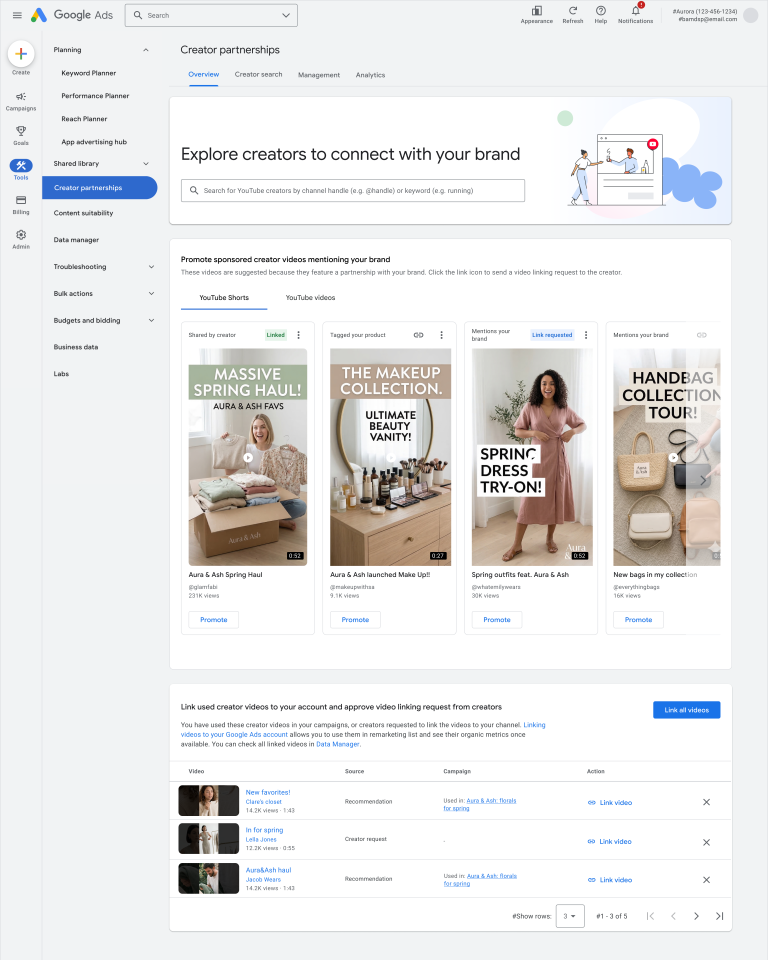Screen dimensions: 768x960
Task: Dismiss the Aura&Ash haul video row
Action: click(706, 880)
